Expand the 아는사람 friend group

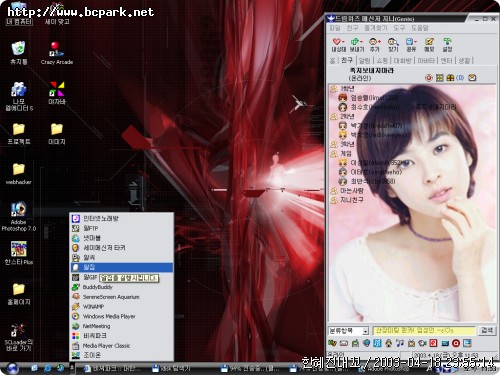click(347, 191)
